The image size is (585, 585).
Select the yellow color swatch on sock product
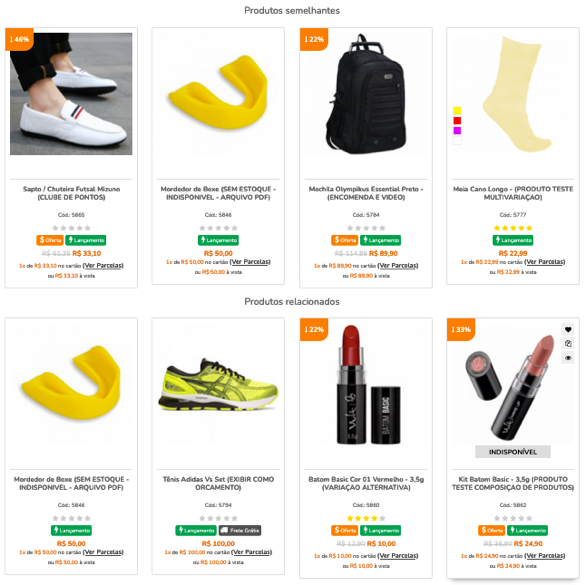(x=457, y=110)
